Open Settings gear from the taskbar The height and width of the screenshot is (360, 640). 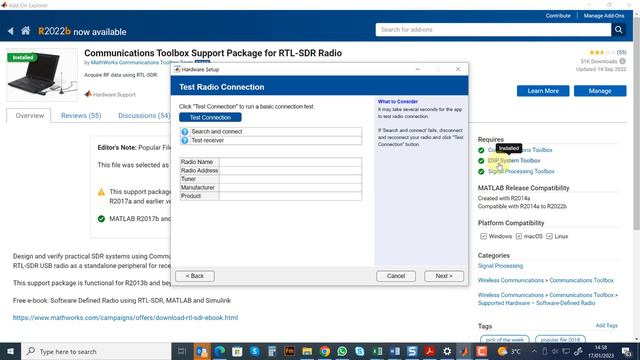[447, 351]
